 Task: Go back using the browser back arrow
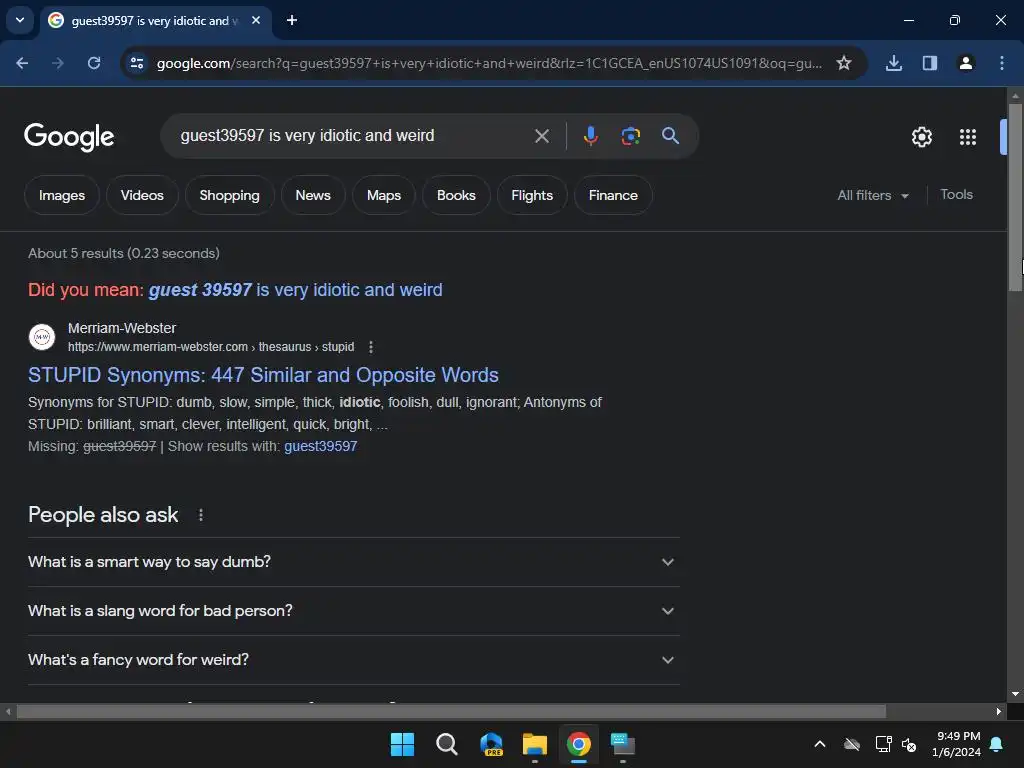pos(22,63)
